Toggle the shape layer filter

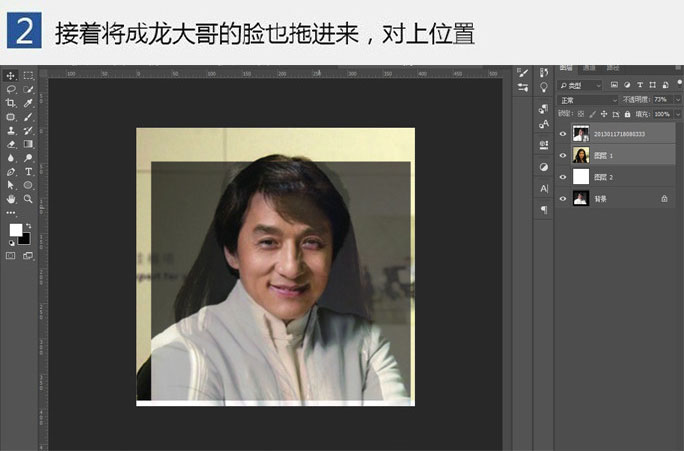(x=653, y=85)
